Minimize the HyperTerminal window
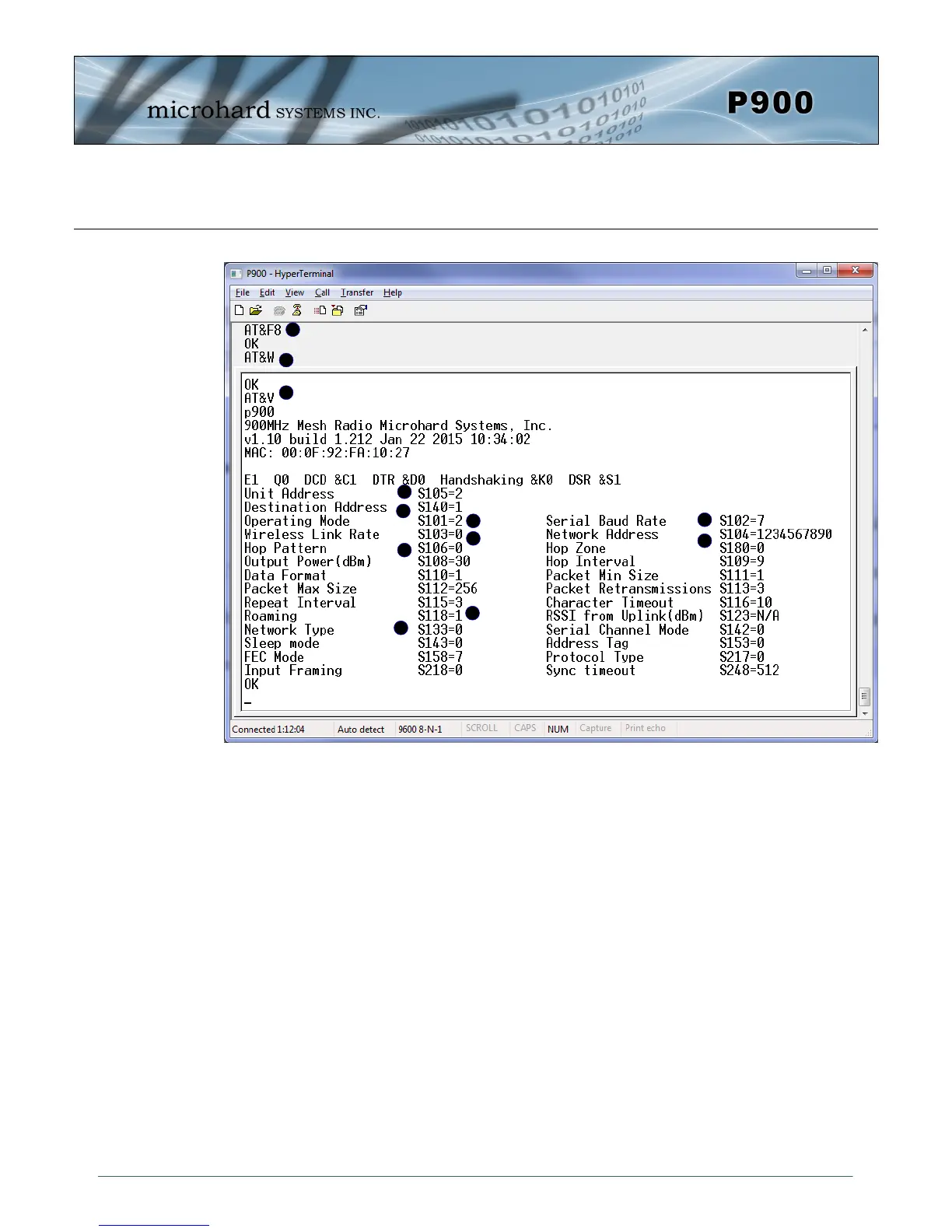Viewport: 952px width, 1232px height. (807, 271)
